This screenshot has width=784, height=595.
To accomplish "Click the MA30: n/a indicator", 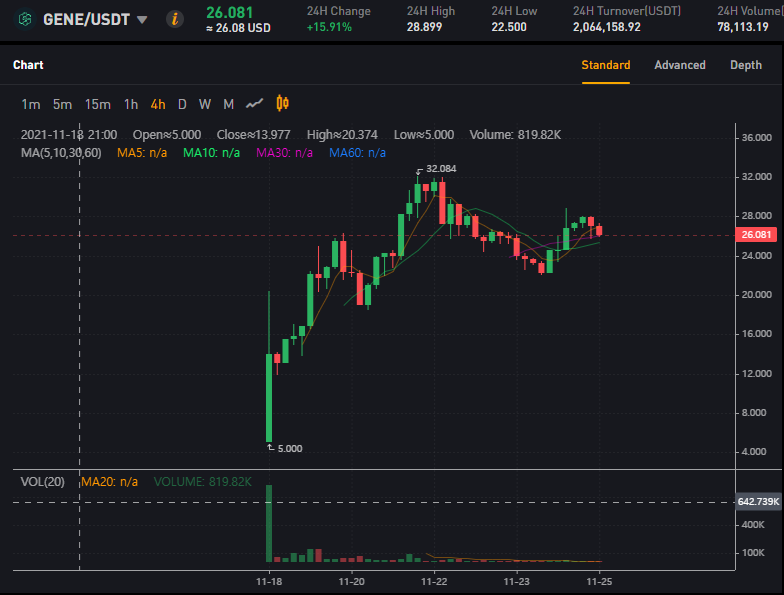I will pyautogui.click(x=284, y=152).
